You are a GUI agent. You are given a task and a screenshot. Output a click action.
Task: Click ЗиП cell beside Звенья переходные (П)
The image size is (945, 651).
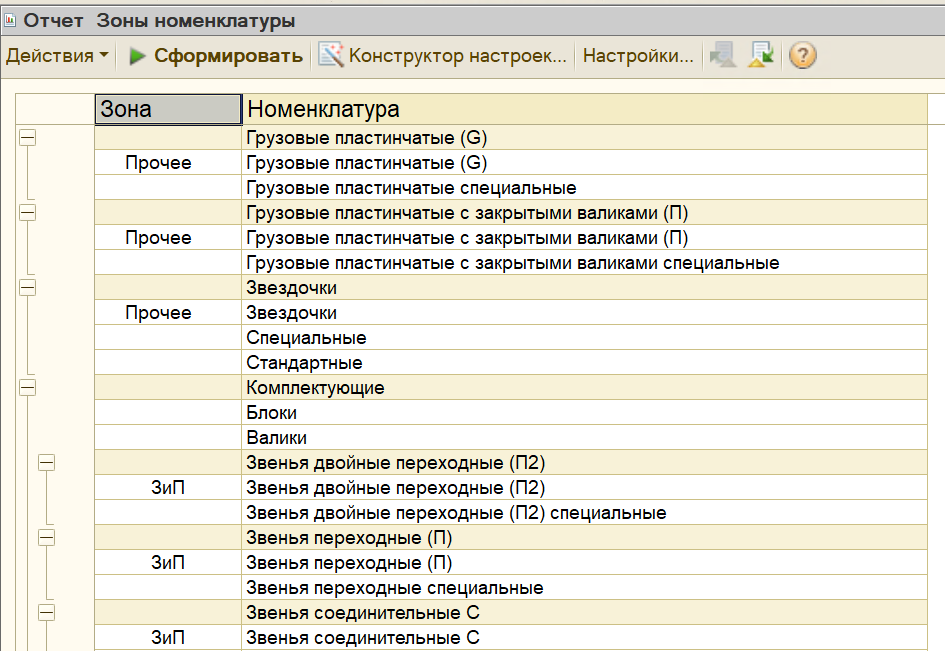168,563
